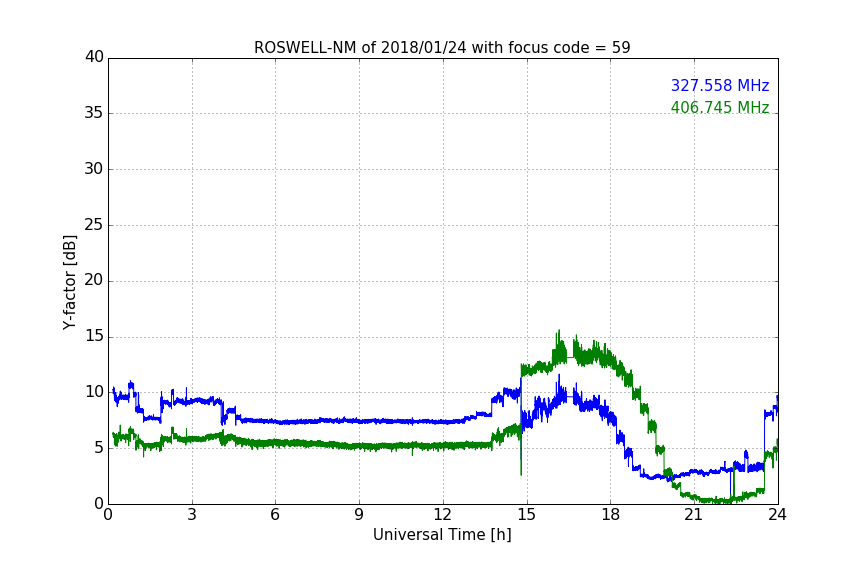
Task: Select the green 406.745 MHz legend label
Action: [x=720, y=107]
